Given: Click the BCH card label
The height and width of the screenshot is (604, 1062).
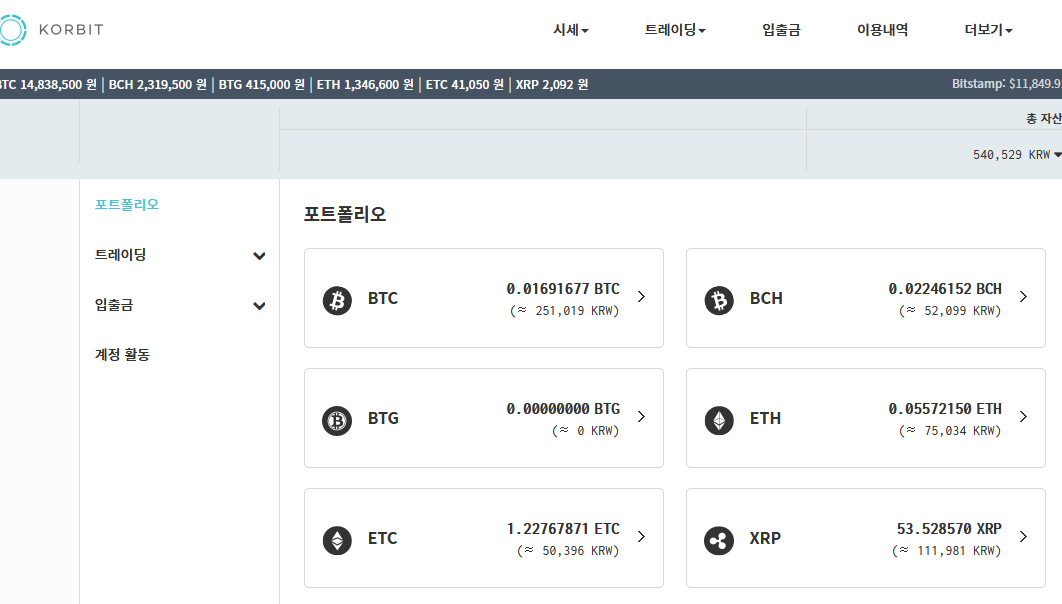Looking at the screenshot, I should coord(766,299).
